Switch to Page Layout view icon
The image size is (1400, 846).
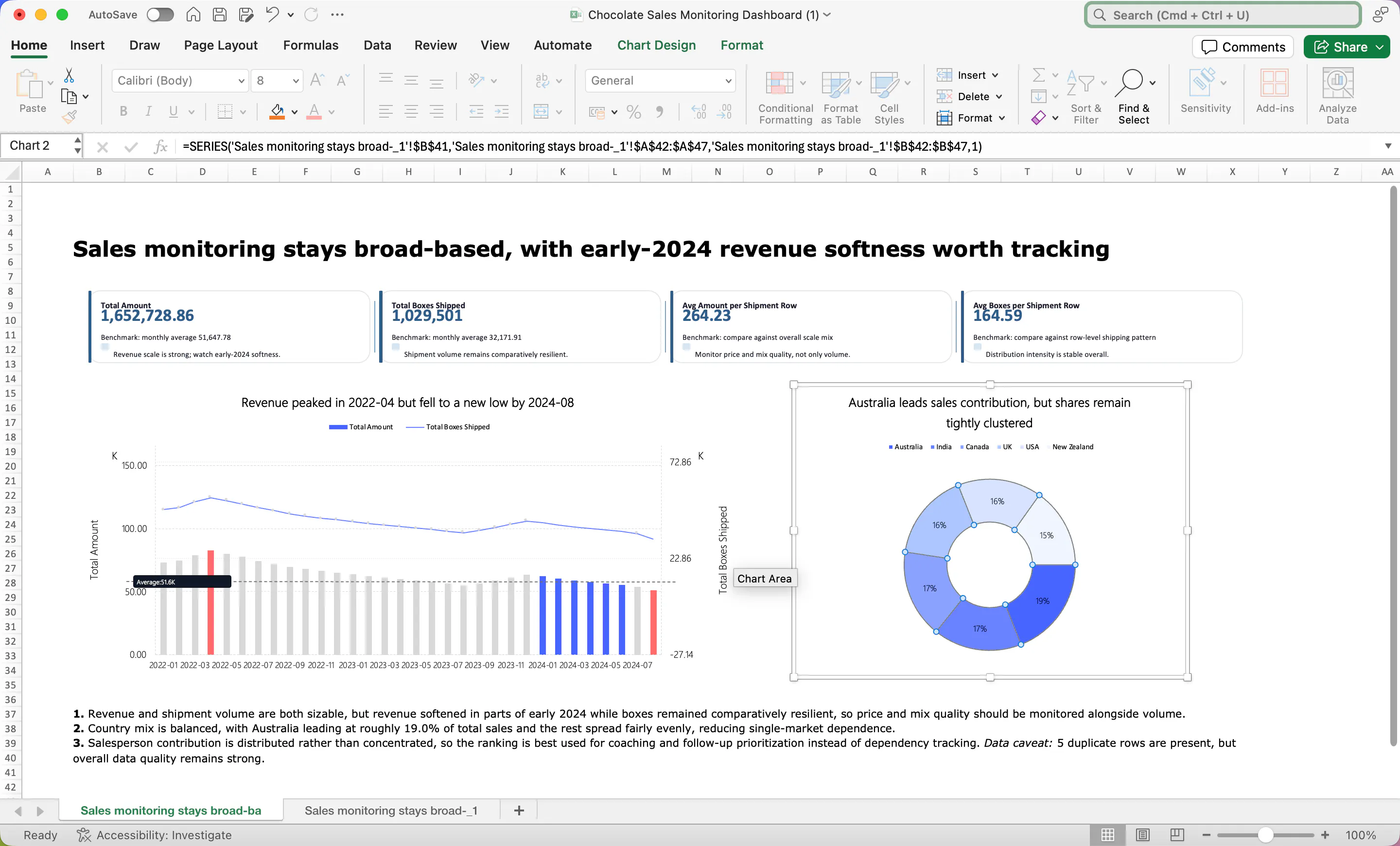coord(1143,835)
